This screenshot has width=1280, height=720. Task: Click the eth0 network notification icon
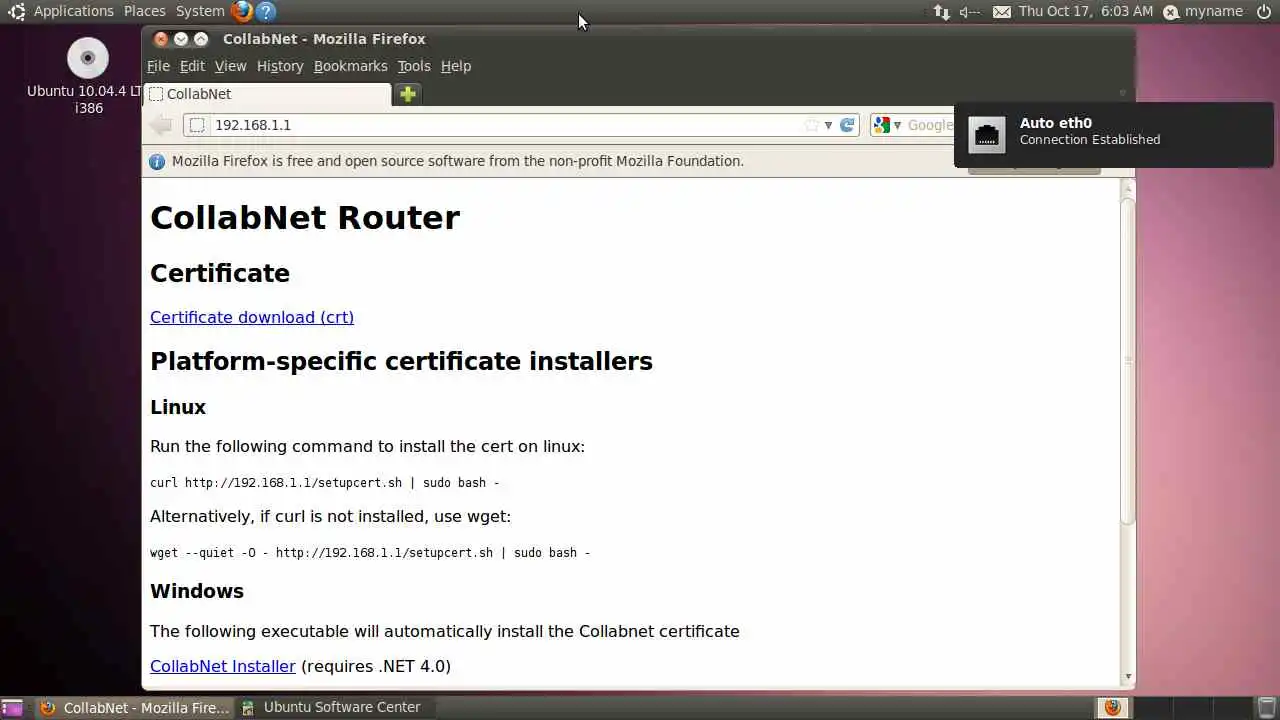click(987, 135)
